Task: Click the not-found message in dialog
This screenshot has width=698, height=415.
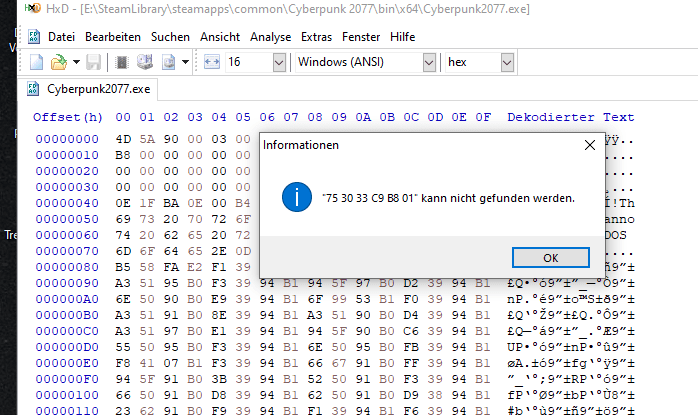Action: pyautogui.click(x=449, y=198)
